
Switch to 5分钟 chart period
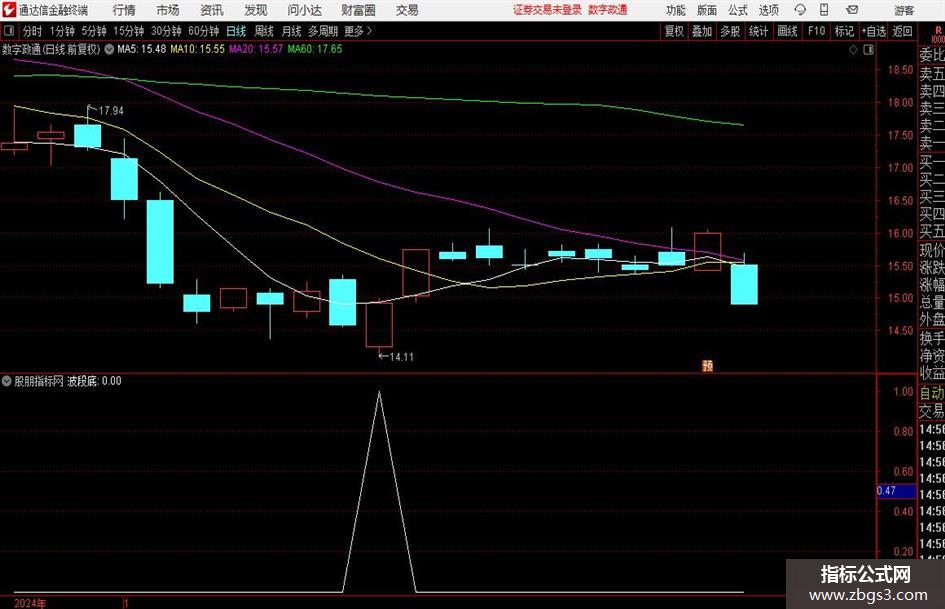tap(94, 31)
